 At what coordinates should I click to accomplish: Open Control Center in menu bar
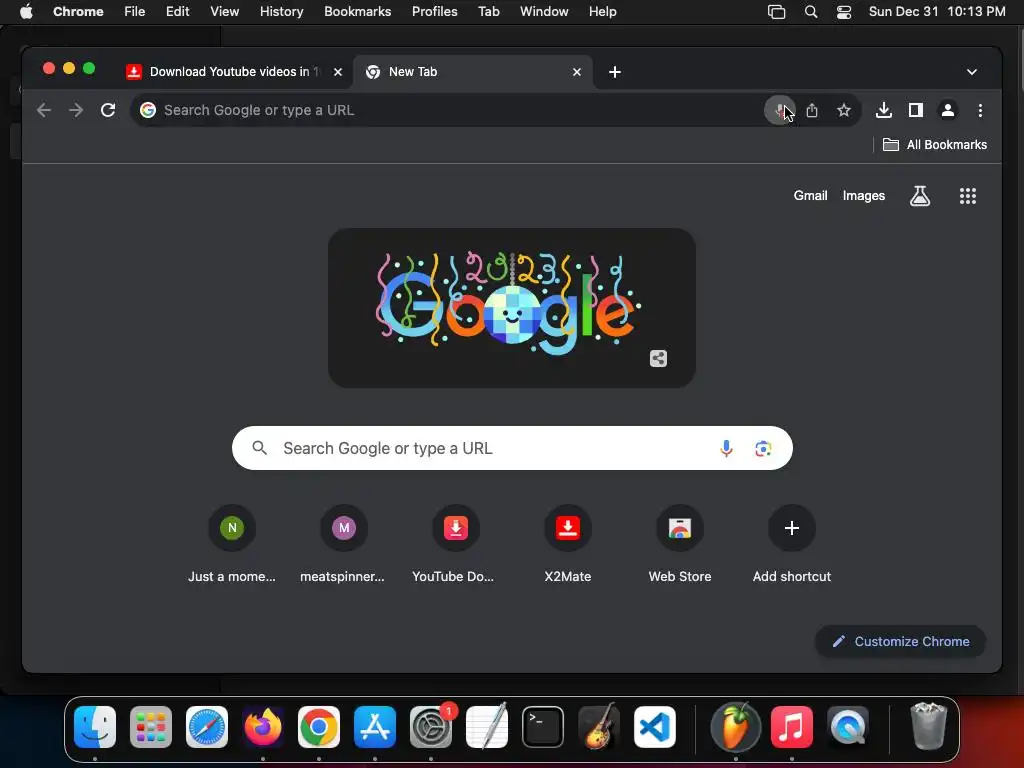(x=844, y=12)
